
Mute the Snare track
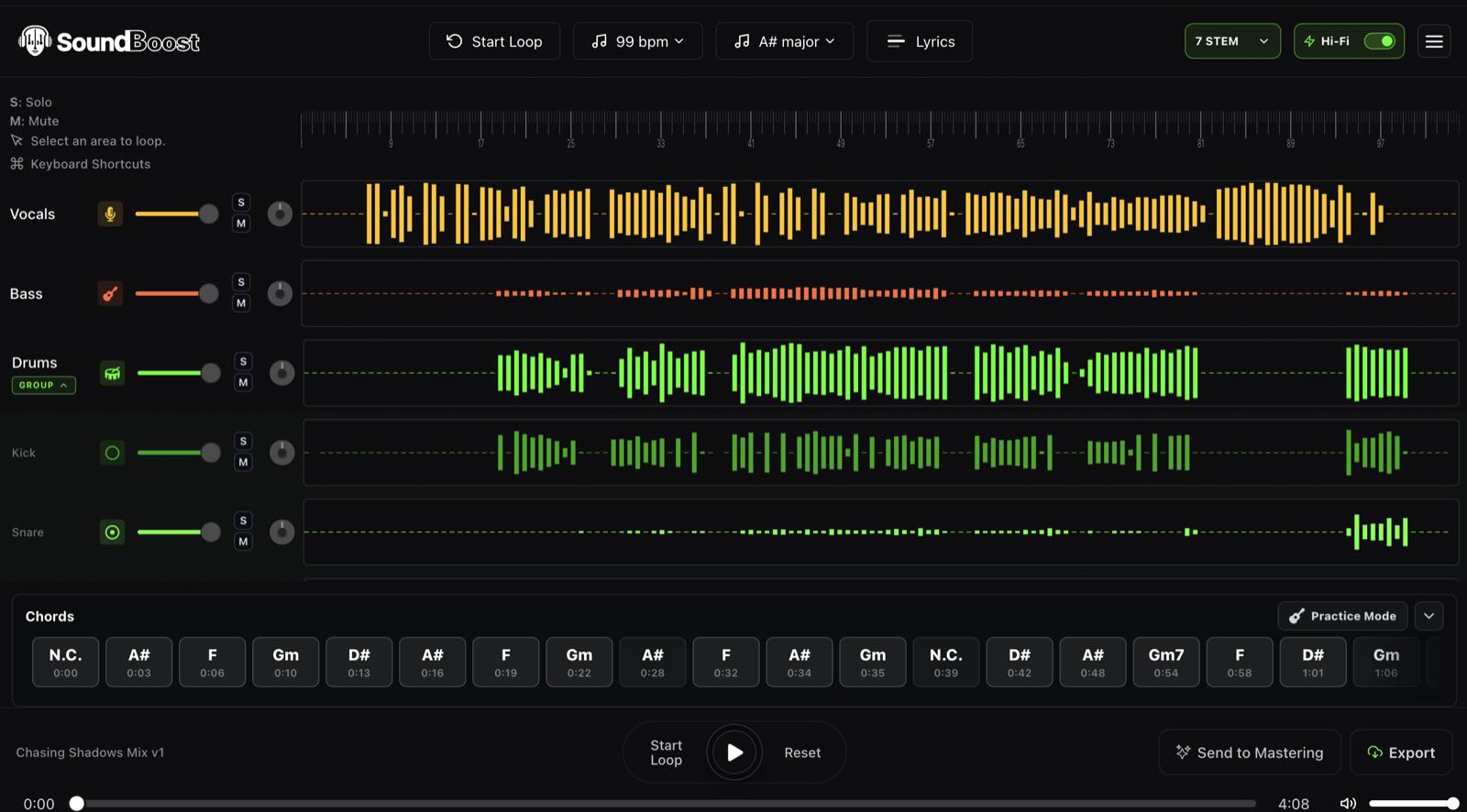pos(243,543)
